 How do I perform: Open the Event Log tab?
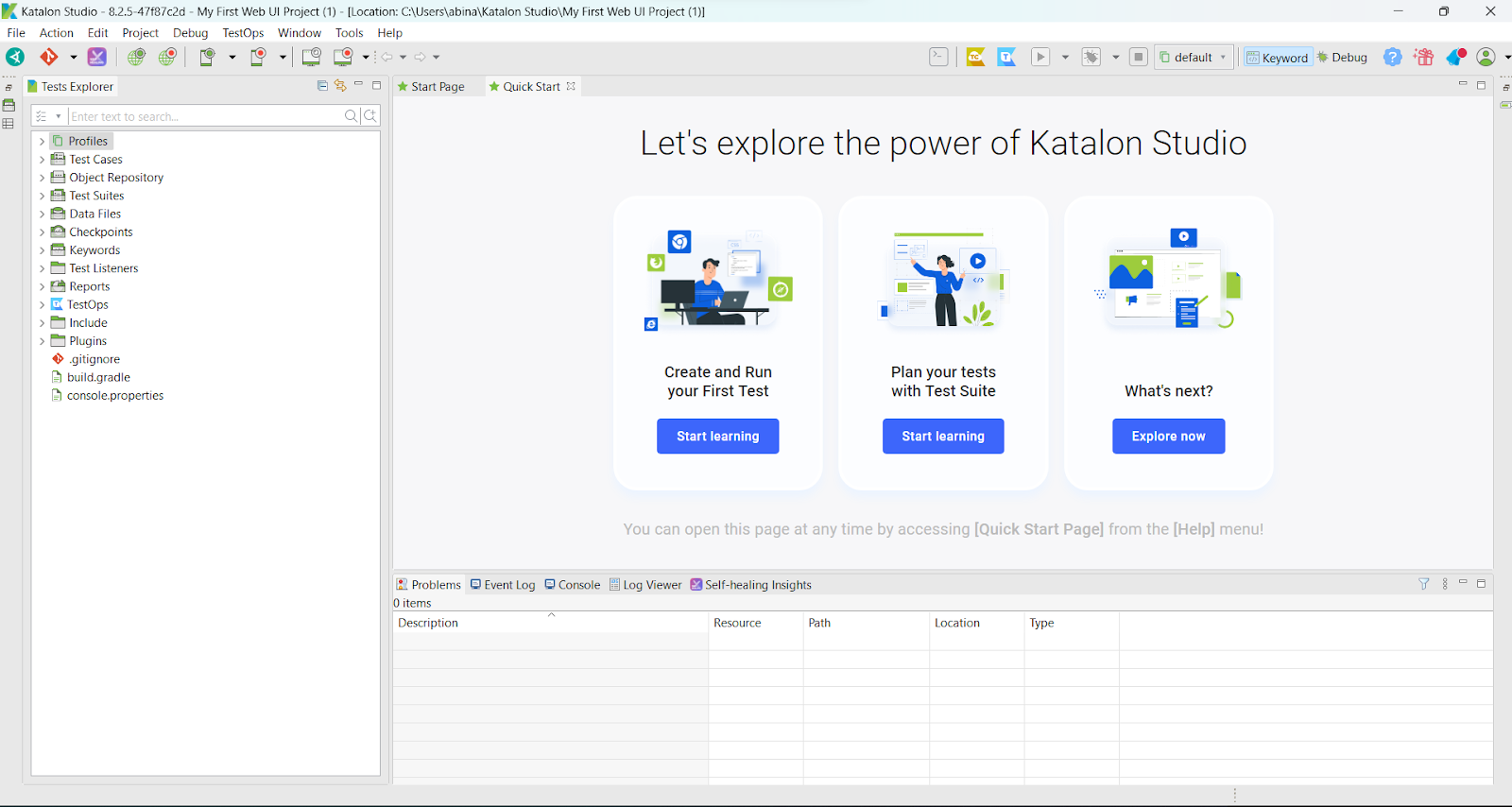(503, 585)
